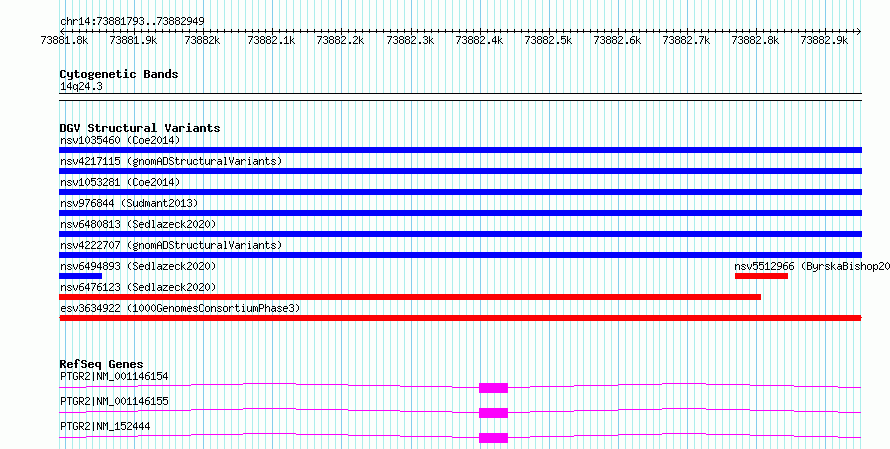890x449 pixels.
Task: Click the magenta exon of PTGR2 NM_152444
Action: 493,438
